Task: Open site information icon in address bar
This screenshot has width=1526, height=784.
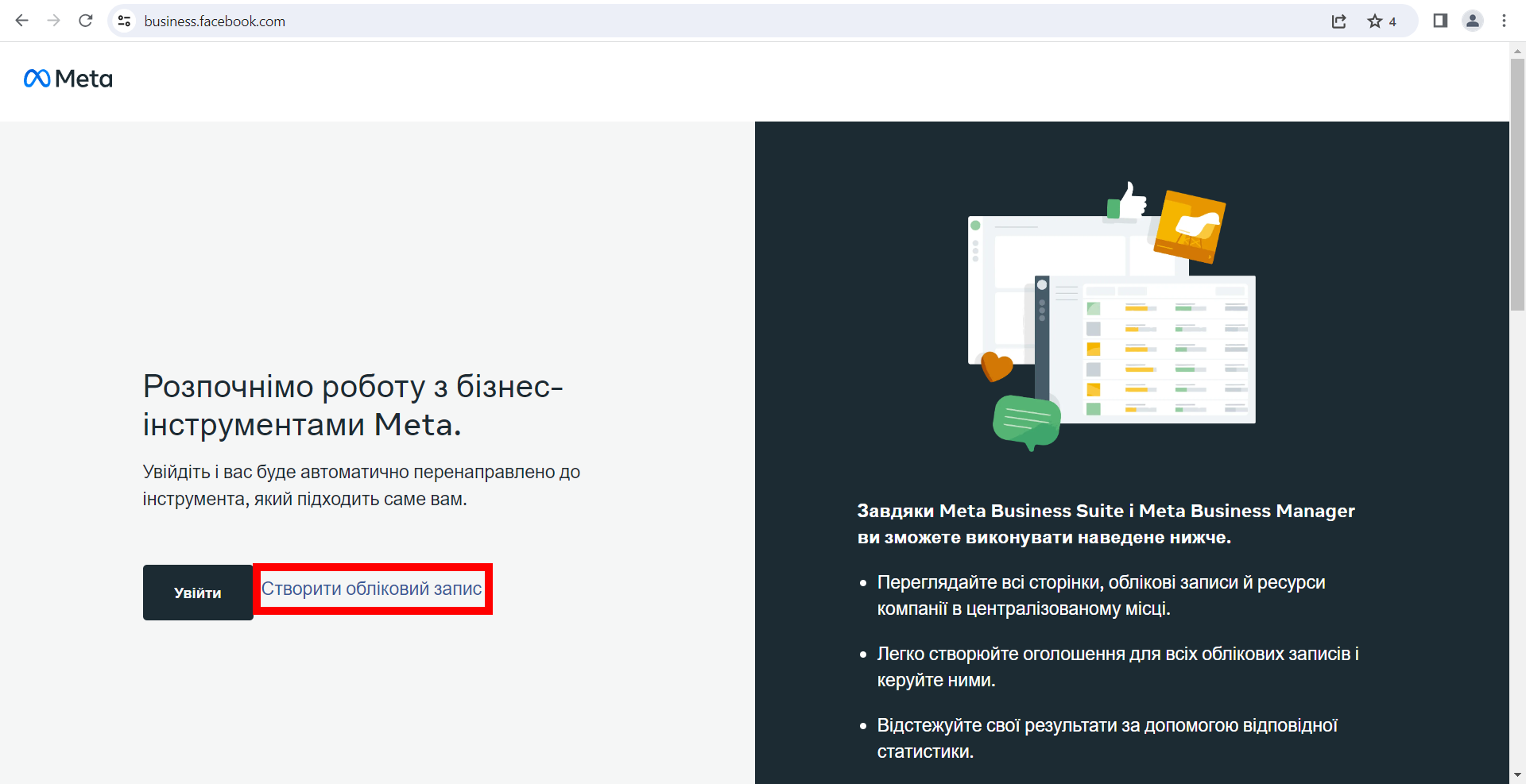Action: click(x=124, y=21)
